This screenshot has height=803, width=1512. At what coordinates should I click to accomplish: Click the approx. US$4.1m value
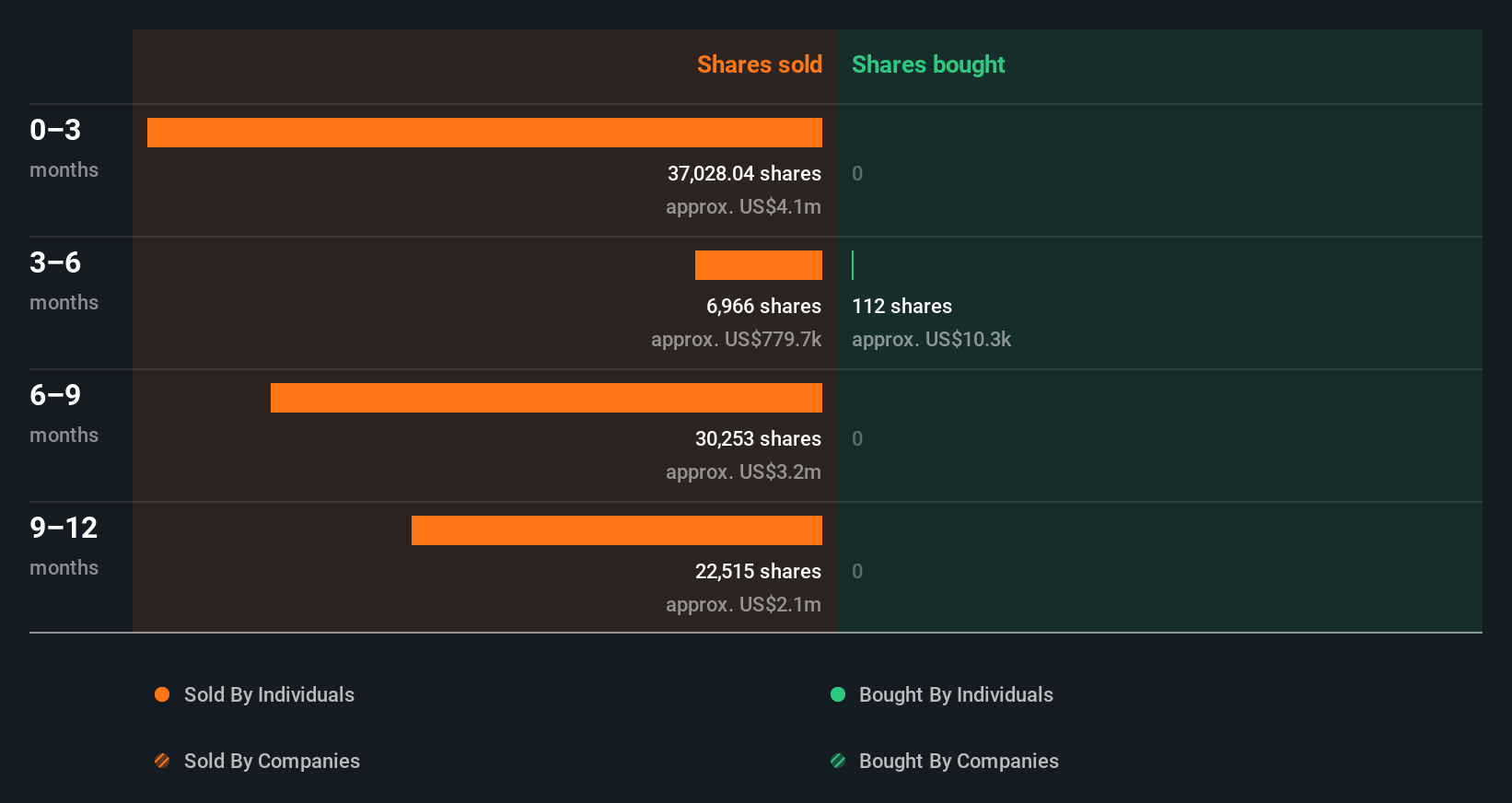point(743,207)
